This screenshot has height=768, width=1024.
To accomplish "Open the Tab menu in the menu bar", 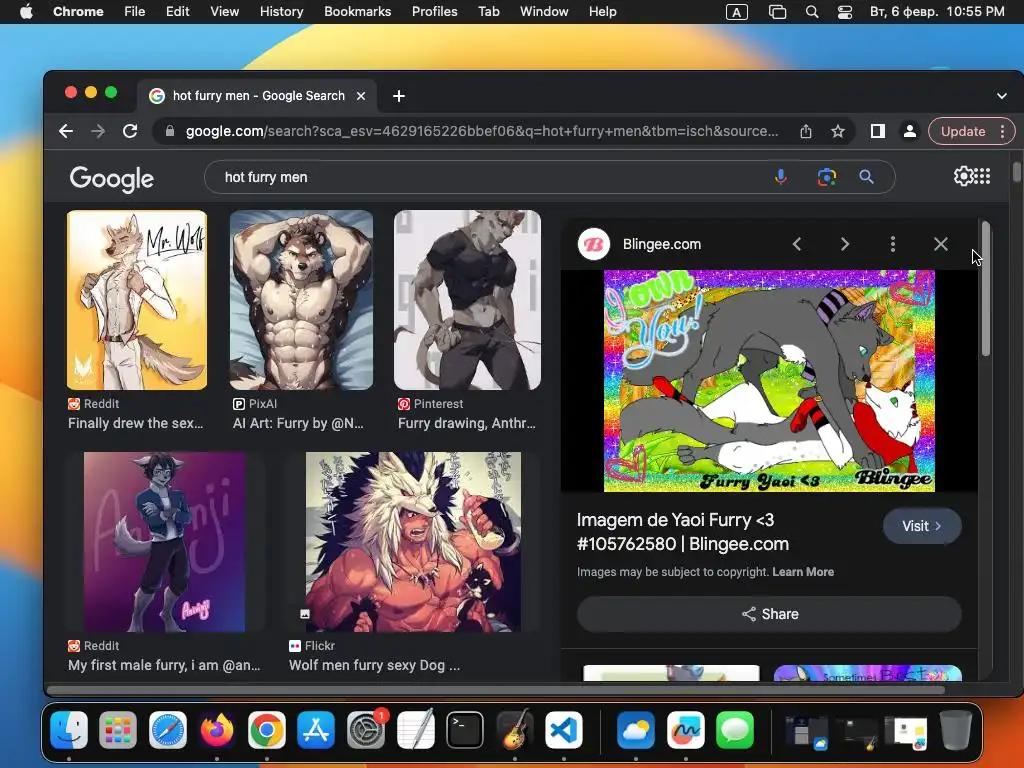I will click(x=488, y=12).
